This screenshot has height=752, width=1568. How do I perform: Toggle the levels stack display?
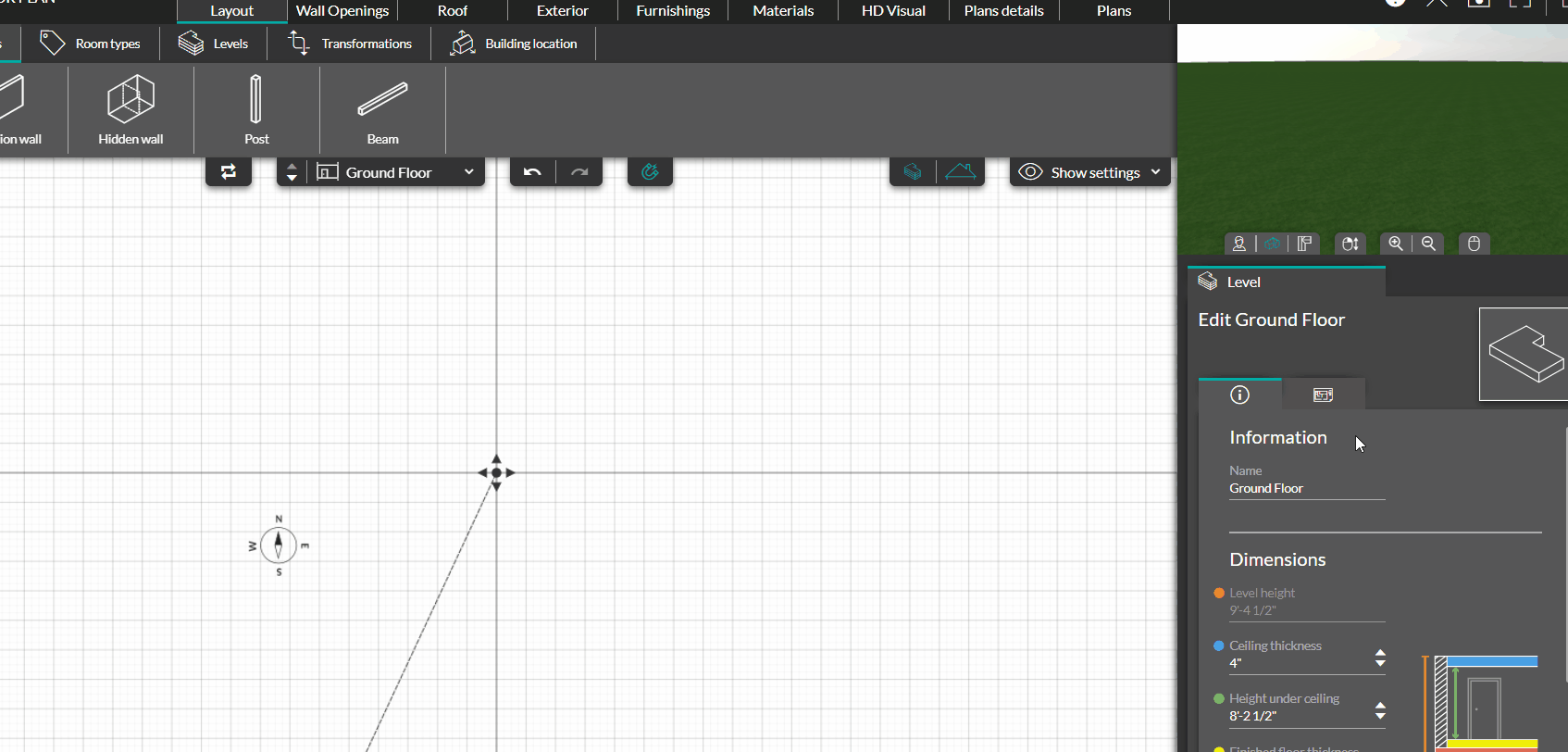tap(913, 172)
